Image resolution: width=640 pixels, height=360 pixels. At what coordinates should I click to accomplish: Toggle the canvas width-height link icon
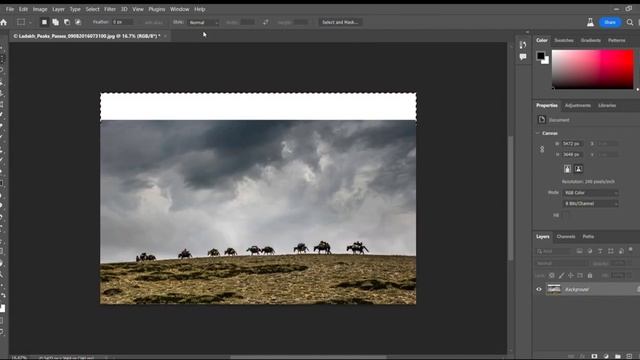(x=542, y=149)
